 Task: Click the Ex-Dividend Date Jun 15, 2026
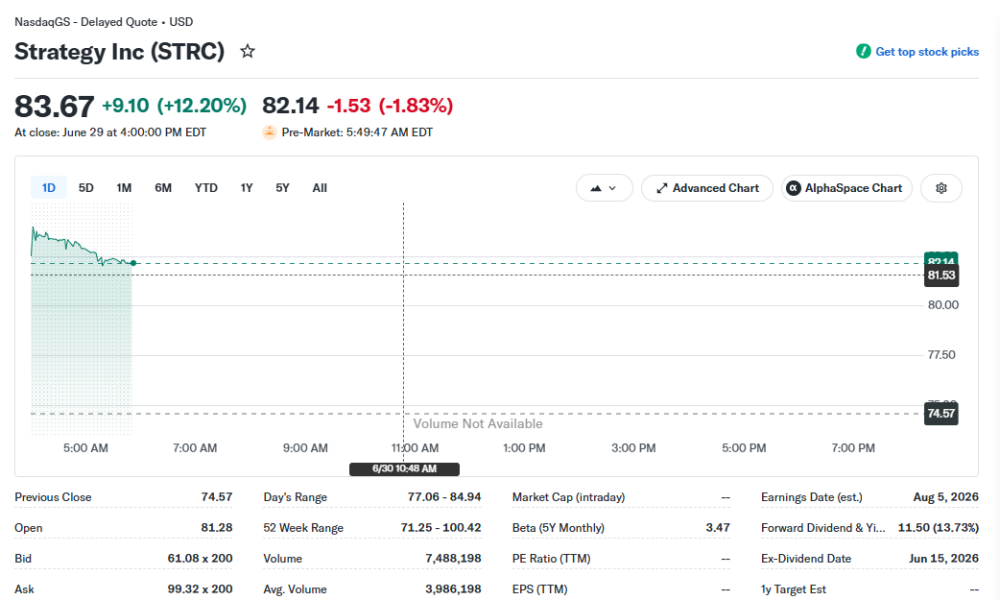click(944, 559)
